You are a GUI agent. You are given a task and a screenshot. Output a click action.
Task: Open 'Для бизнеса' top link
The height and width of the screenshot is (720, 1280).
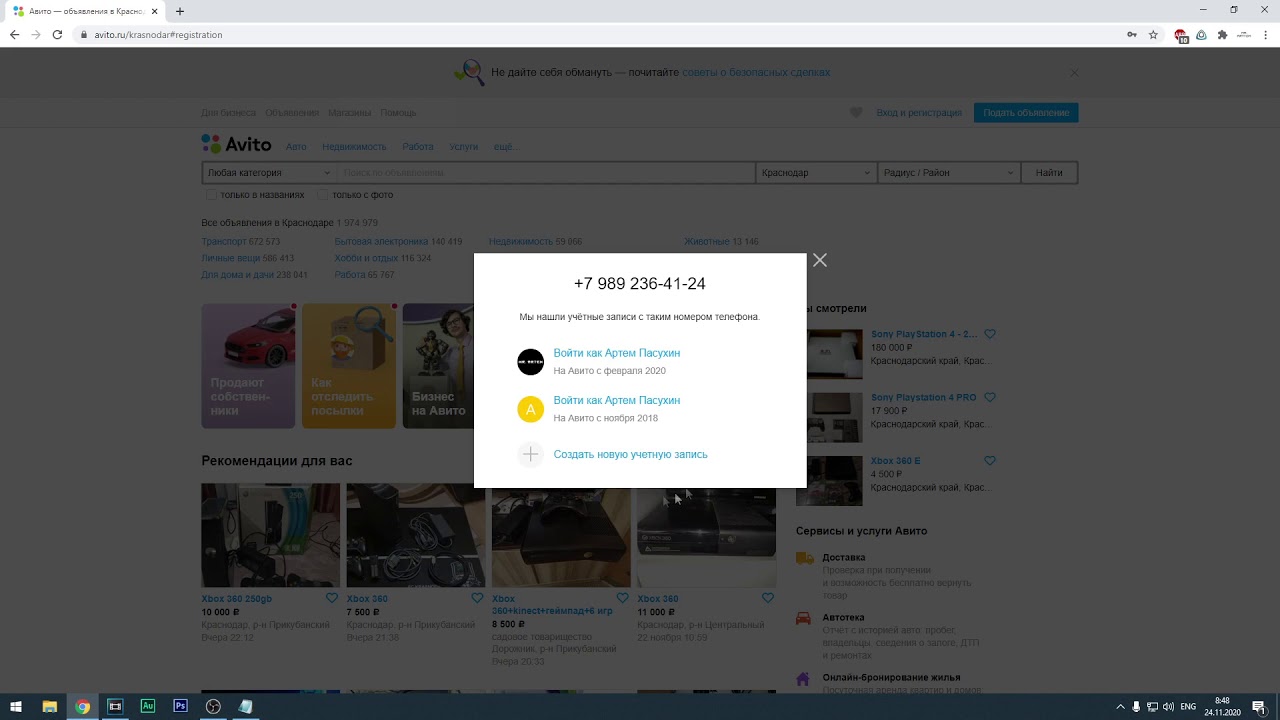point(228,113)
